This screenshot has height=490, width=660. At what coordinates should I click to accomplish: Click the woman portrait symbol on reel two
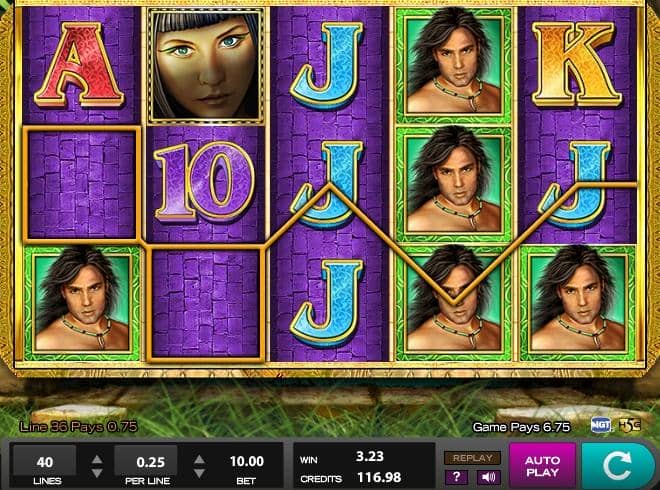(x=206, y=65)
